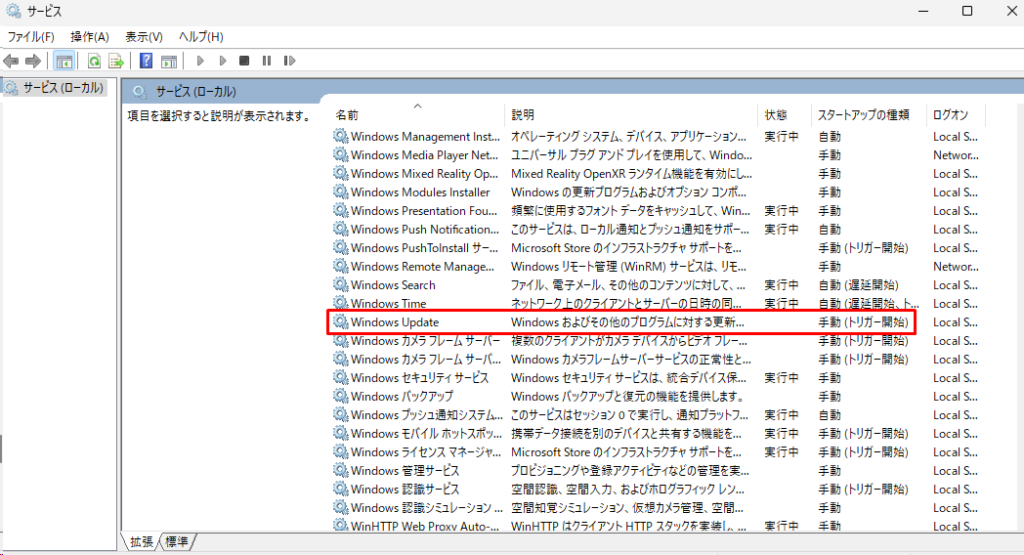
Task: Open the ファイル(F) menu
Action: point(31,37)
